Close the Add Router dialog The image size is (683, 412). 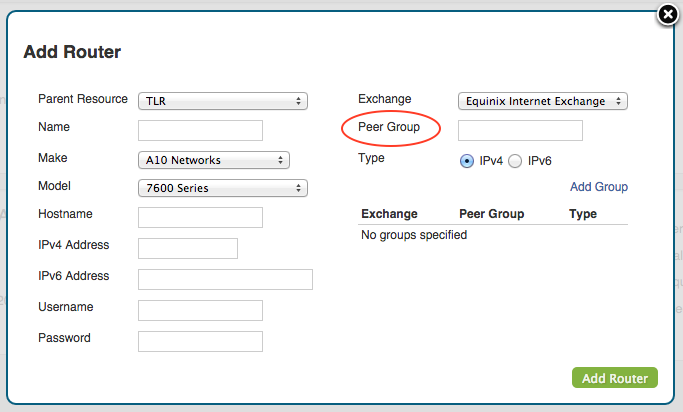click(x=668, y=14)
